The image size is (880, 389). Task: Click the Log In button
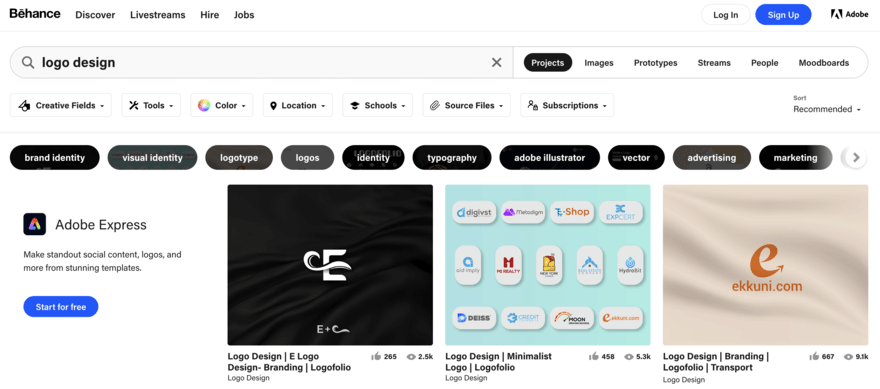click(x=726, y=15)
